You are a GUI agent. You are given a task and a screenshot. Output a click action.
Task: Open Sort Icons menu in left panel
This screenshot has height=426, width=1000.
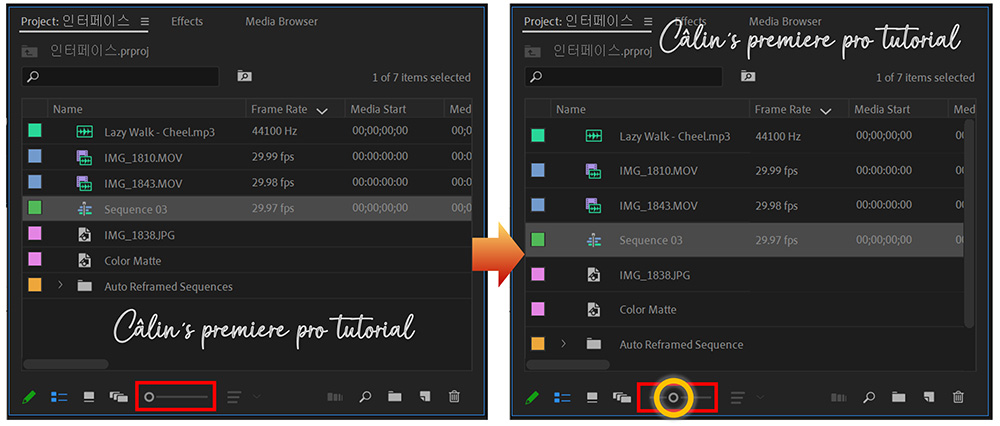point(234,397)
